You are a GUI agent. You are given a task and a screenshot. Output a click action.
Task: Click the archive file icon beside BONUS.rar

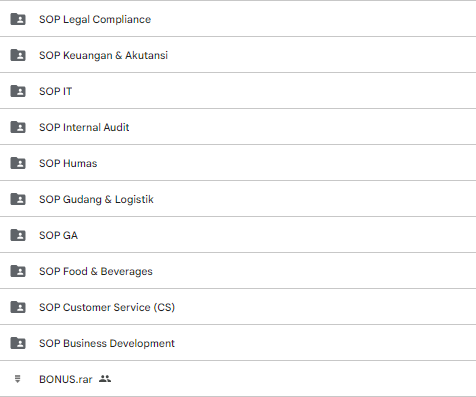click(x=18, y=379)
